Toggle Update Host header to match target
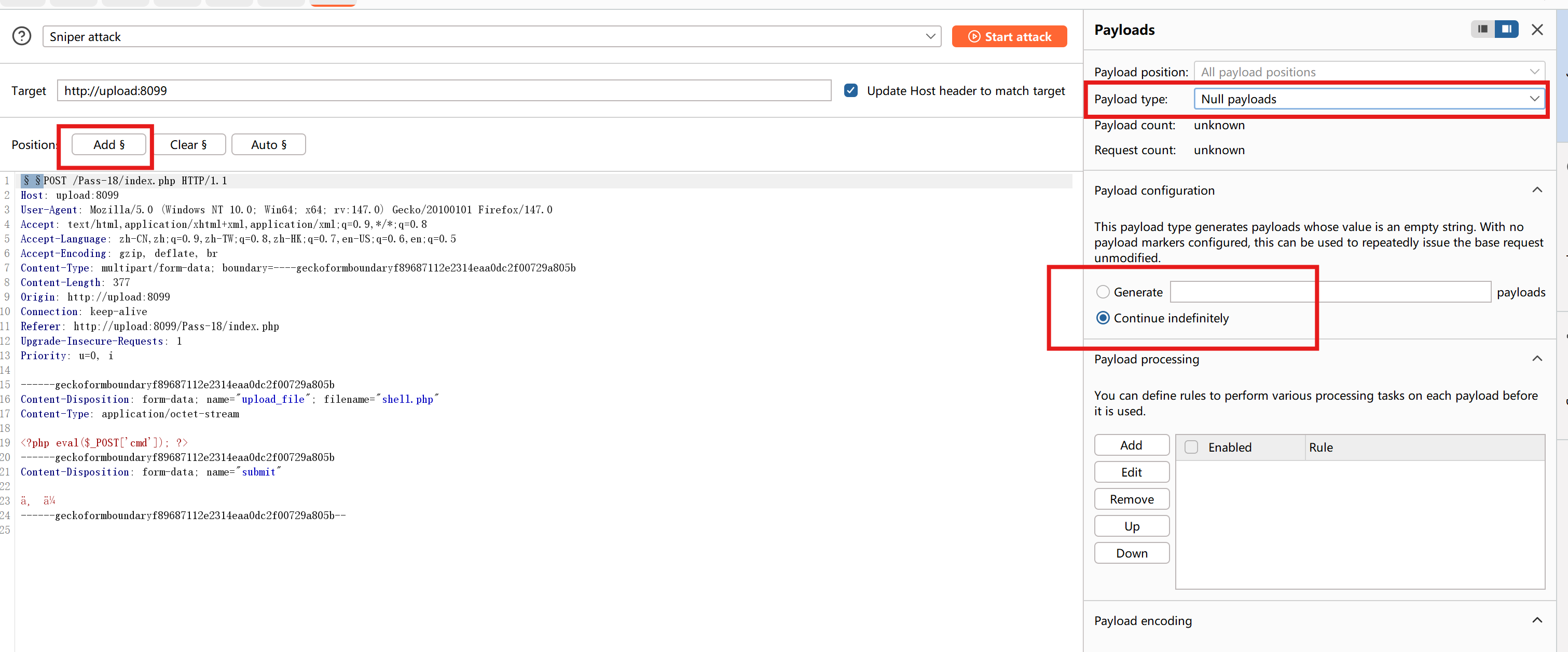 pyautogui.click(x=851, y=91)
